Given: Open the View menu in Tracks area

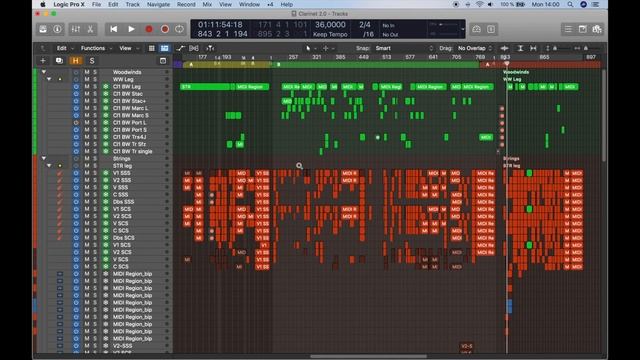Looking at the screenshot, I should (x=128, y=48).
